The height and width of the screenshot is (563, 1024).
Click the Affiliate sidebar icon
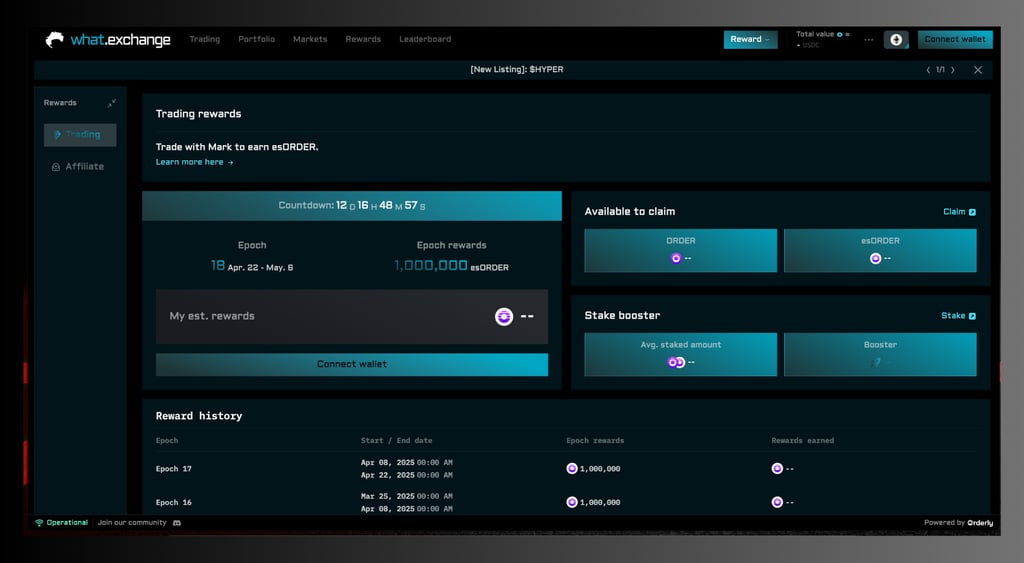[56, 167]
